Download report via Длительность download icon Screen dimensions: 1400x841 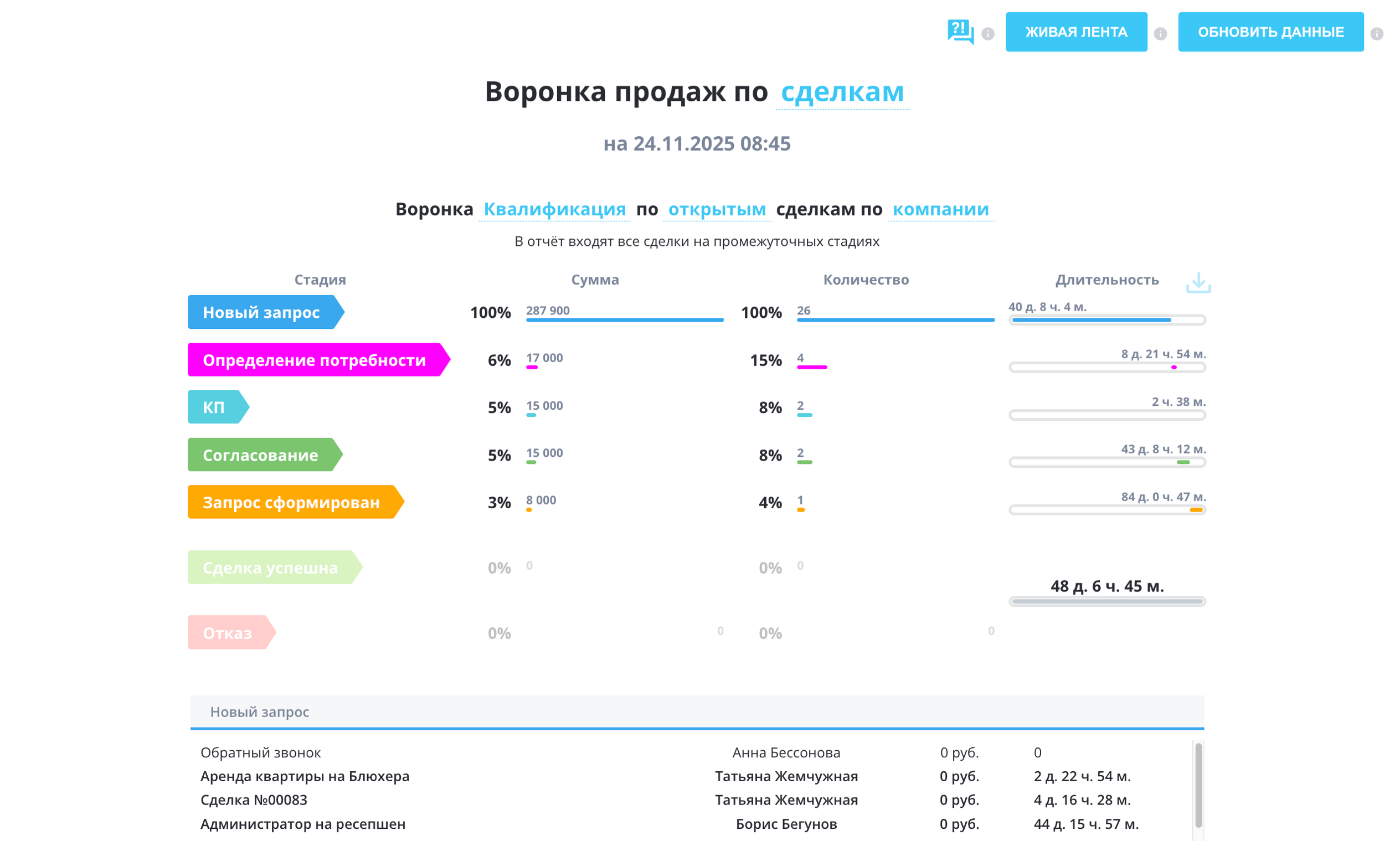(1198, 282)
